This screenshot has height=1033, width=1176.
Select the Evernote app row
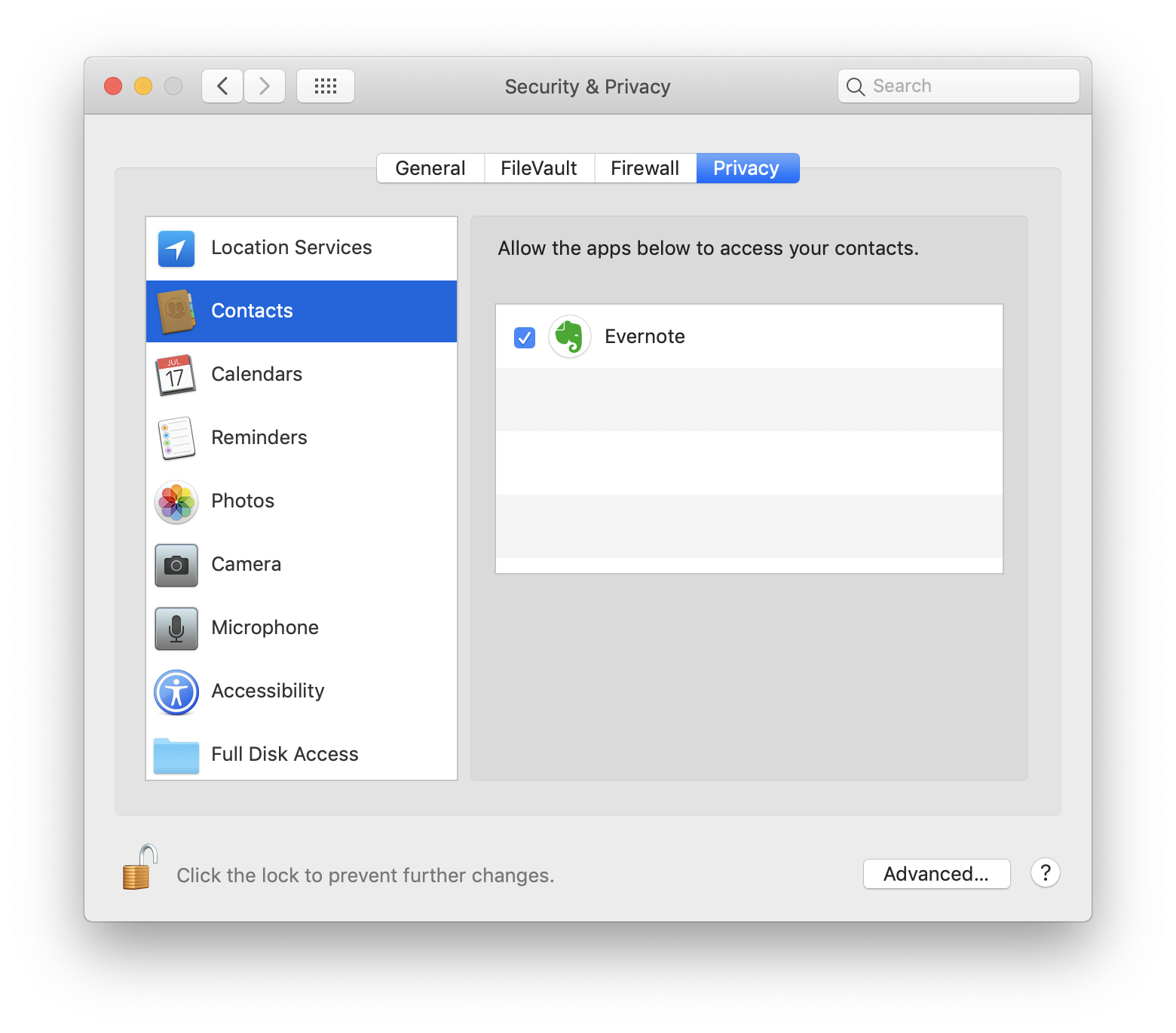(x=754, y=337)
